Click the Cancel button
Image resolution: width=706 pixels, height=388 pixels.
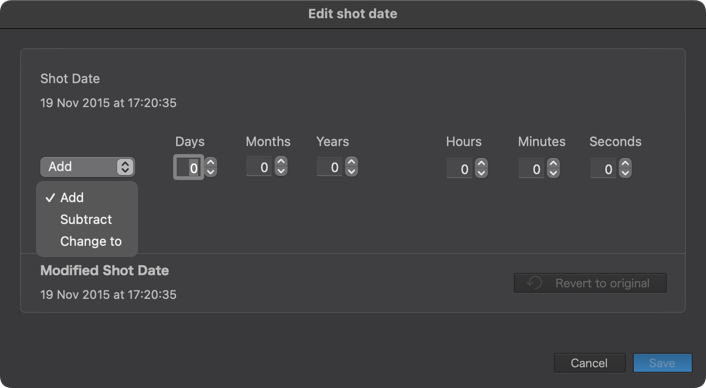pyautogui.click(x=589, y=363)
